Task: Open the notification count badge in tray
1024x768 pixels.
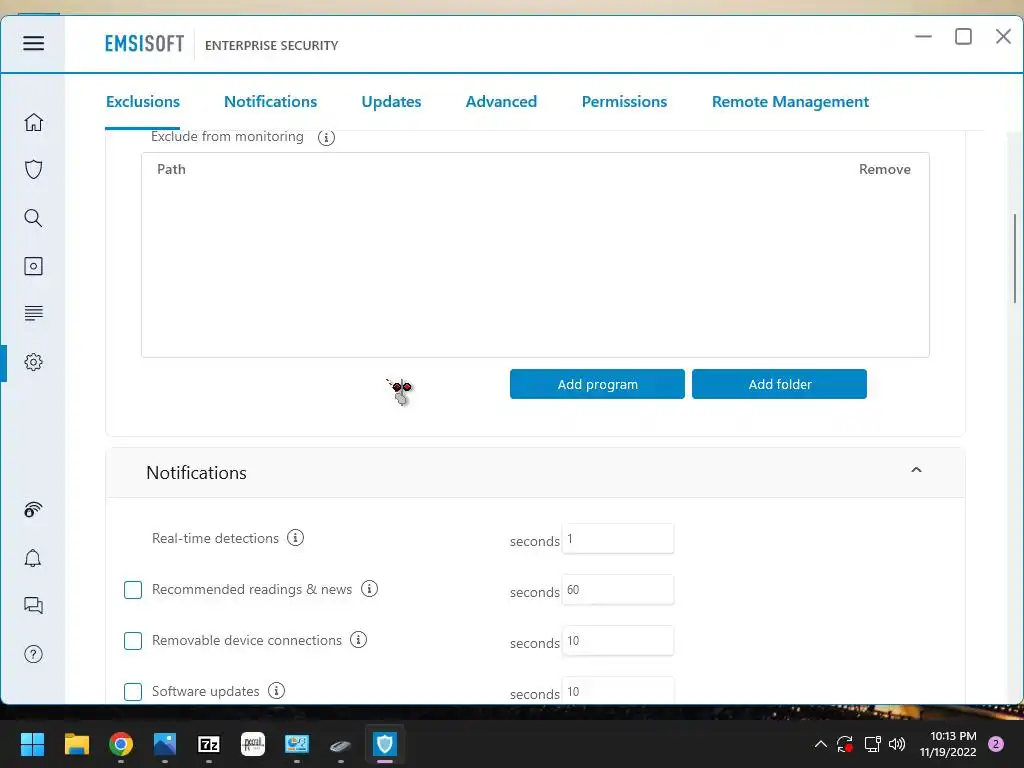Action: pos(996,744)
